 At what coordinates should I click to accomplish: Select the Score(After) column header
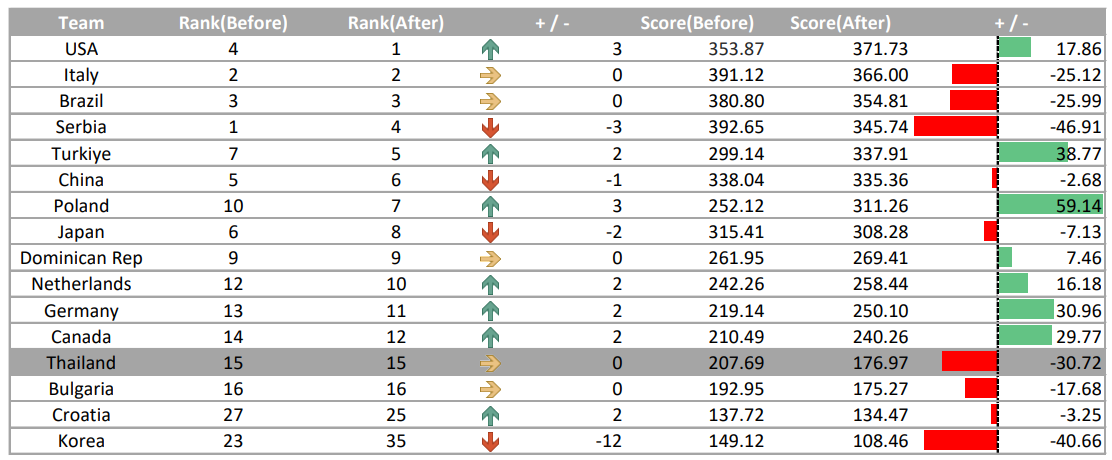[x=840, y=23]
